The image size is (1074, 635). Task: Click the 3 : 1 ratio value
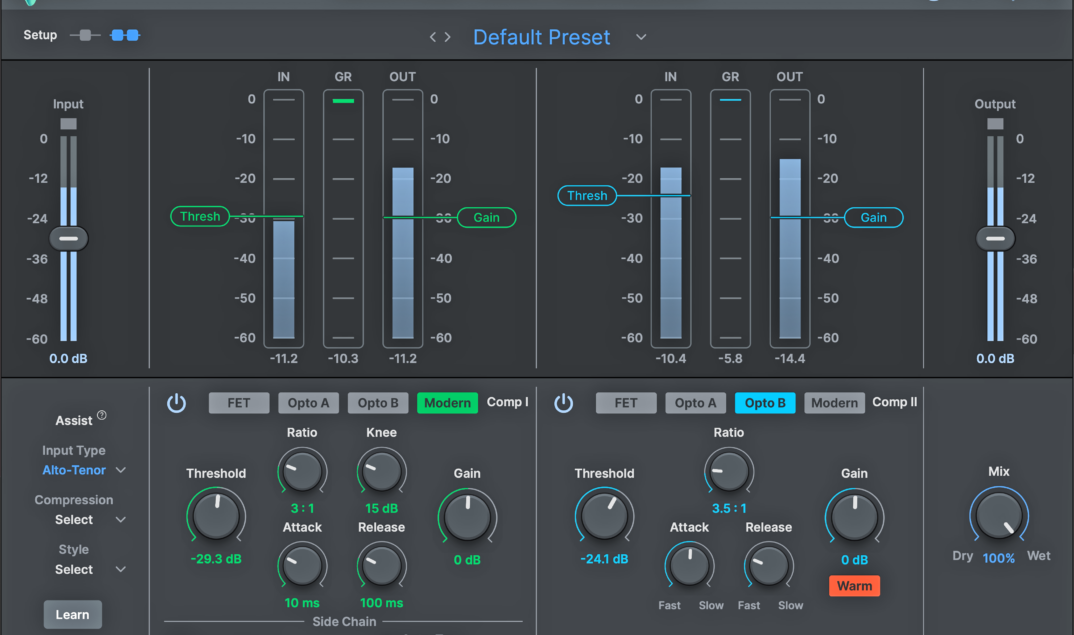[x=302, y=508]
